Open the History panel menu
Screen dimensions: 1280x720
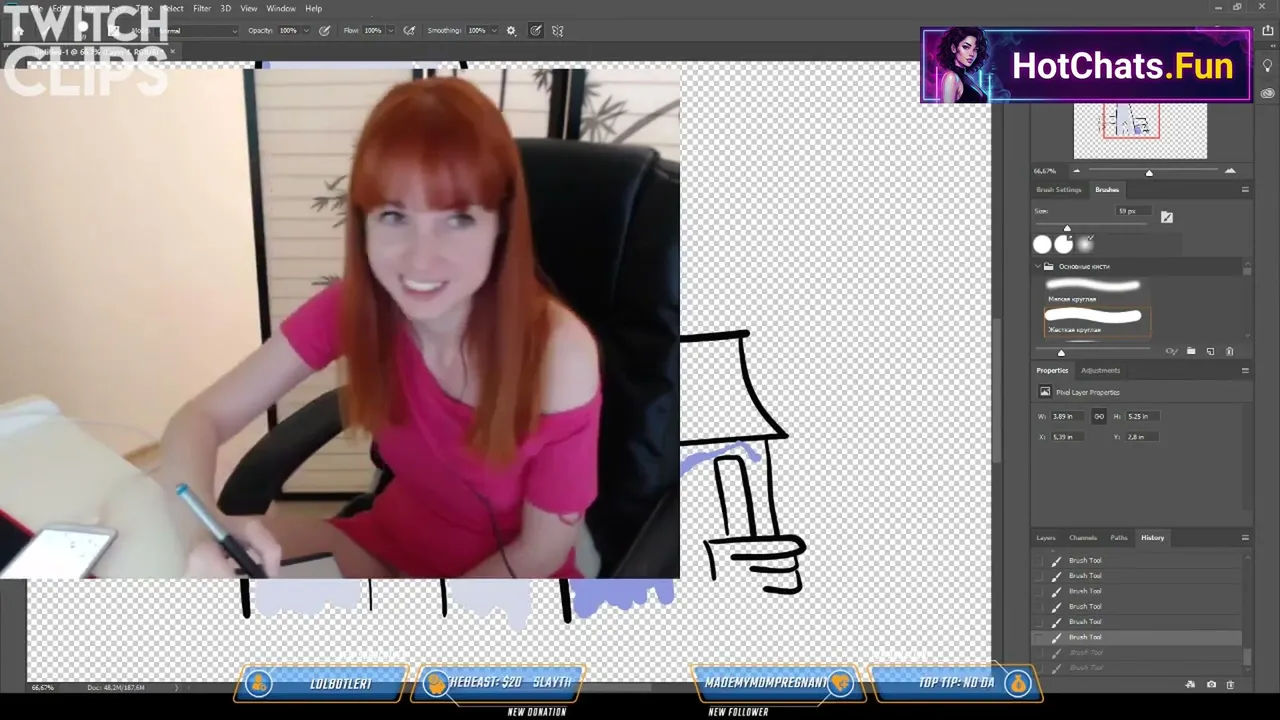click(x=1245, y=538)
